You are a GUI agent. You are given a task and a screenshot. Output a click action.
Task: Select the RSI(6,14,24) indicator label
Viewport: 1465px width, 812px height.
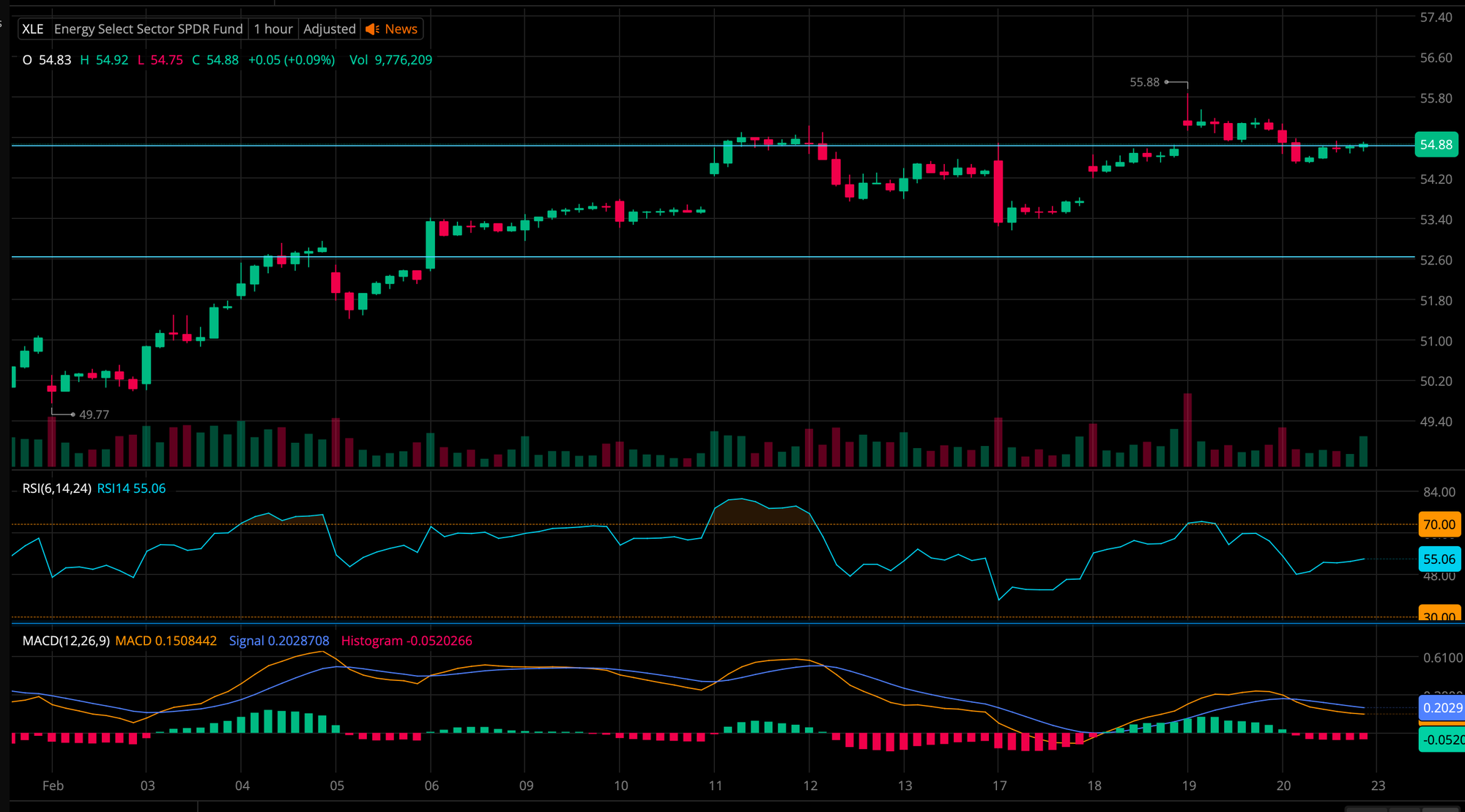(x=56, y=488)
